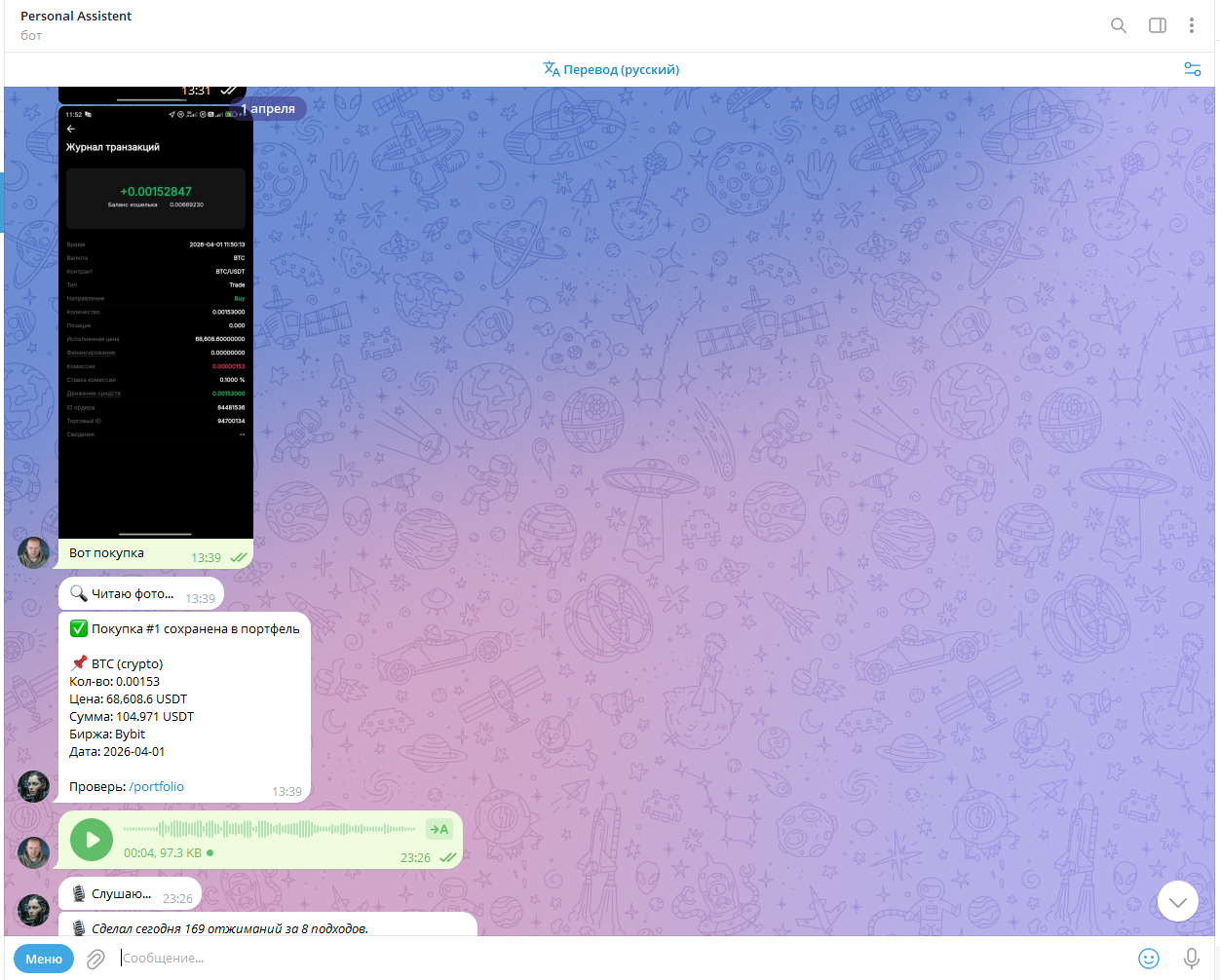Click the '00:04, 97.3 KB' voice info

pos(163,852)
